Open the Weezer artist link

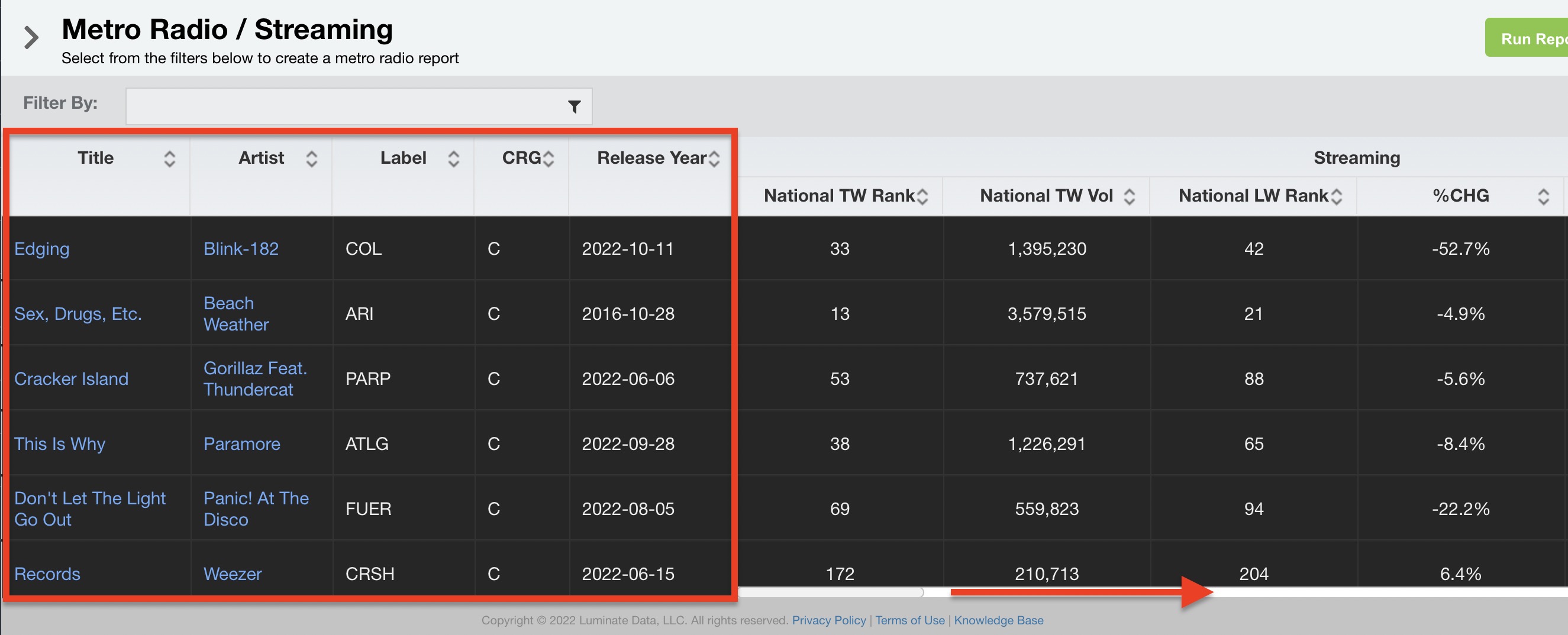tap(233, 574)
